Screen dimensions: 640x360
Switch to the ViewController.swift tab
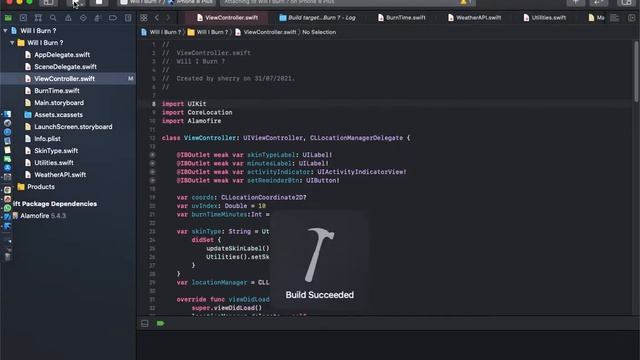pos(227,18)
